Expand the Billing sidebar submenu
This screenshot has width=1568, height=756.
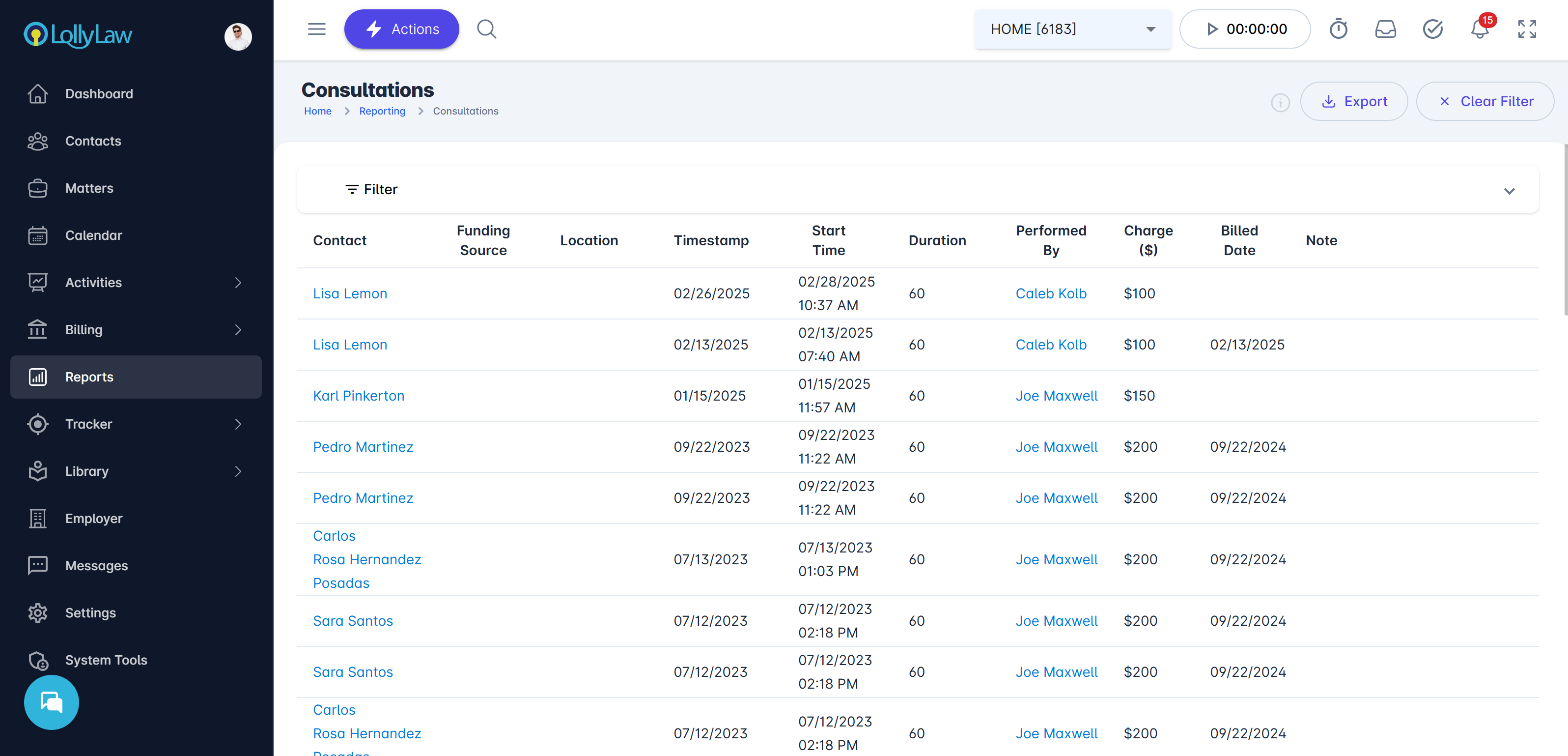point(237,329)
